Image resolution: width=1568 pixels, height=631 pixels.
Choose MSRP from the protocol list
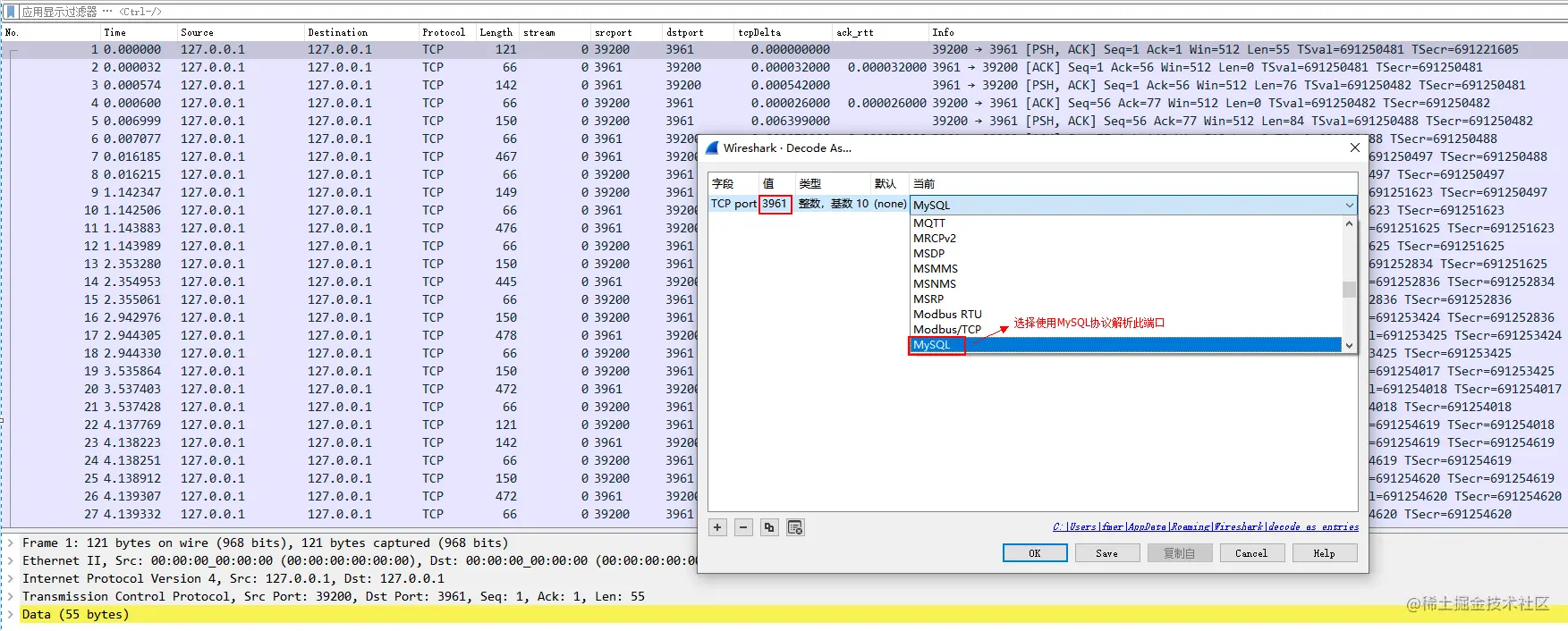pyautogui.click(x=1126, y=299)
